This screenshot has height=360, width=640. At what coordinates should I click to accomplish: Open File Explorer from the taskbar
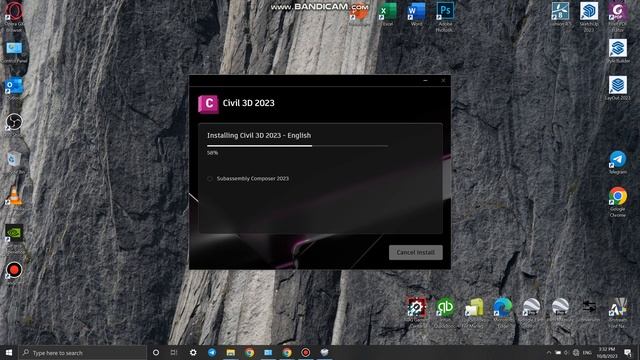click(x=231, y=352)
